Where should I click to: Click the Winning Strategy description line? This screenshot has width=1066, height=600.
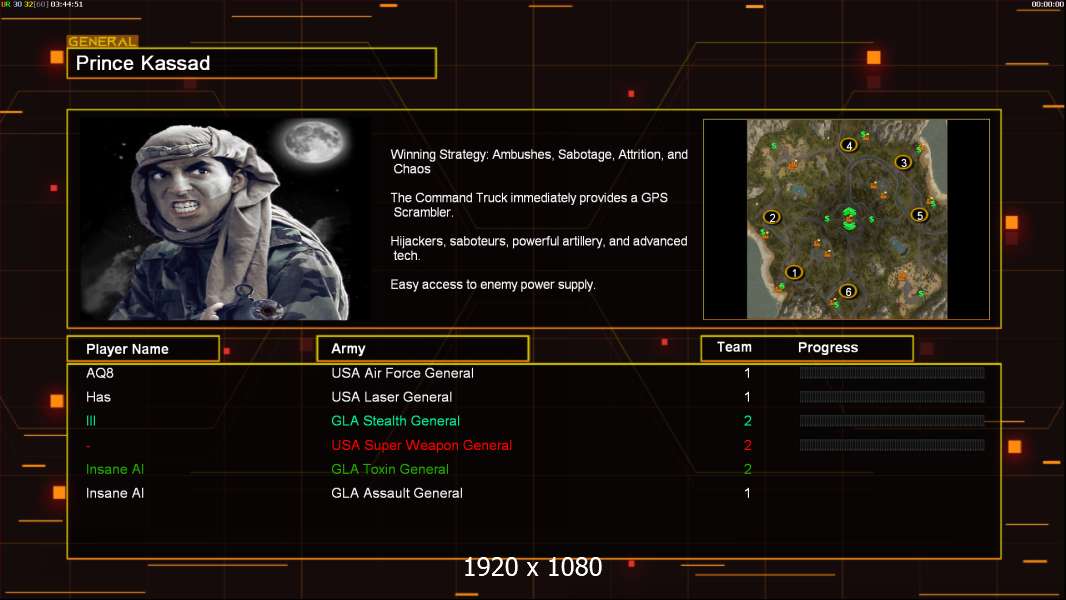[539, 162]
